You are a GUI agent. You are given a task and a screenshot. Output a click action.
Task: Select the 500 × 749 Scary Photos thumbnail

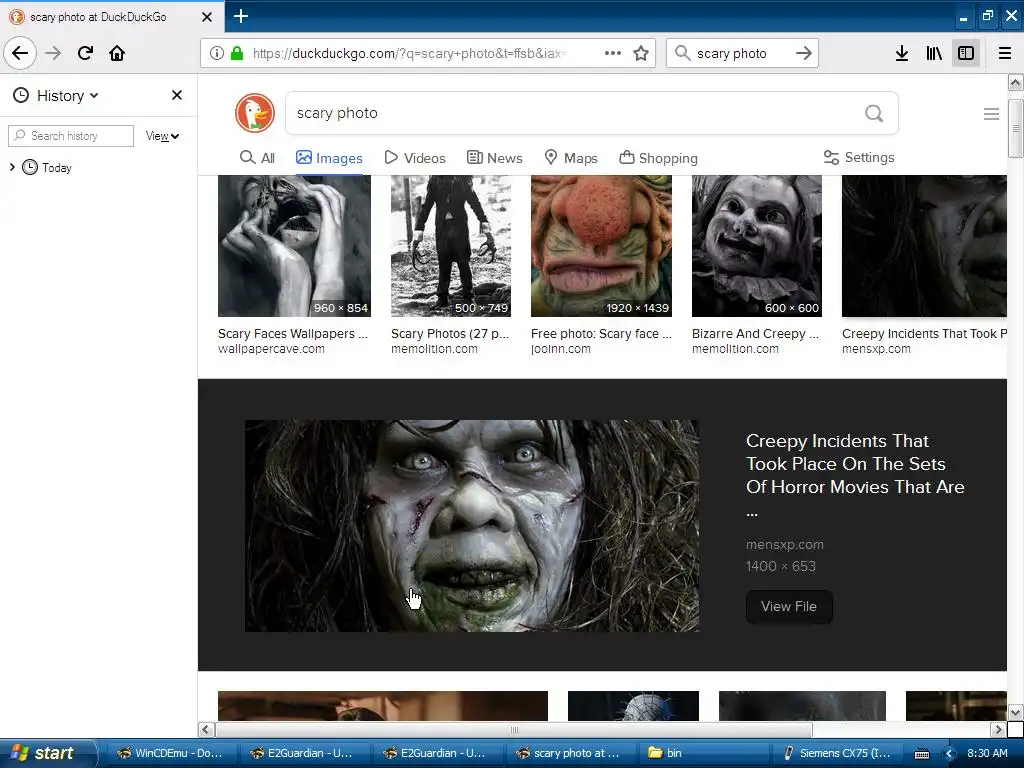coord(451,246)
